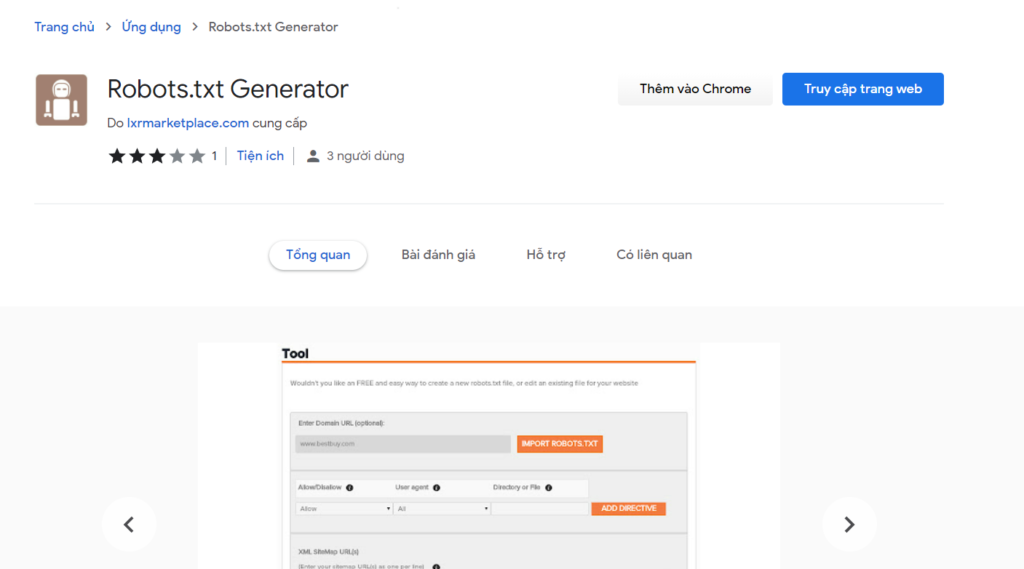Click the info icon next to Allow/Disallow

pos(349,487)
